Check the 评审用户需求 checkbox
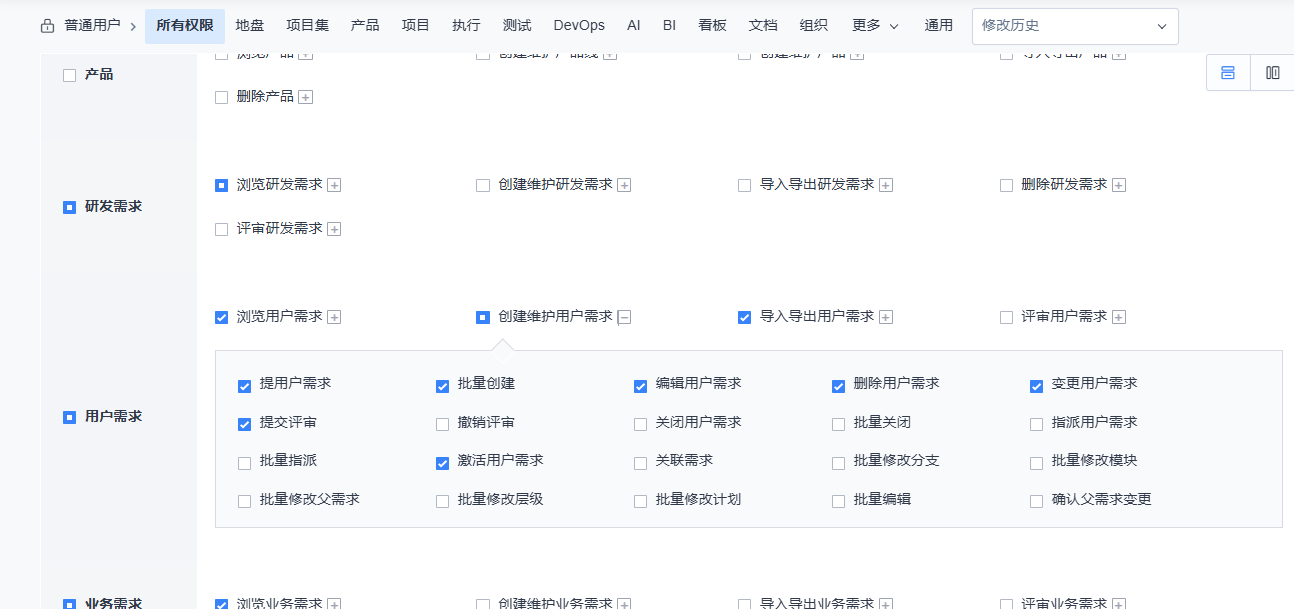The height and width of the screenshot is (609, 1294). pyautogui.click(x=1006, y=317)
